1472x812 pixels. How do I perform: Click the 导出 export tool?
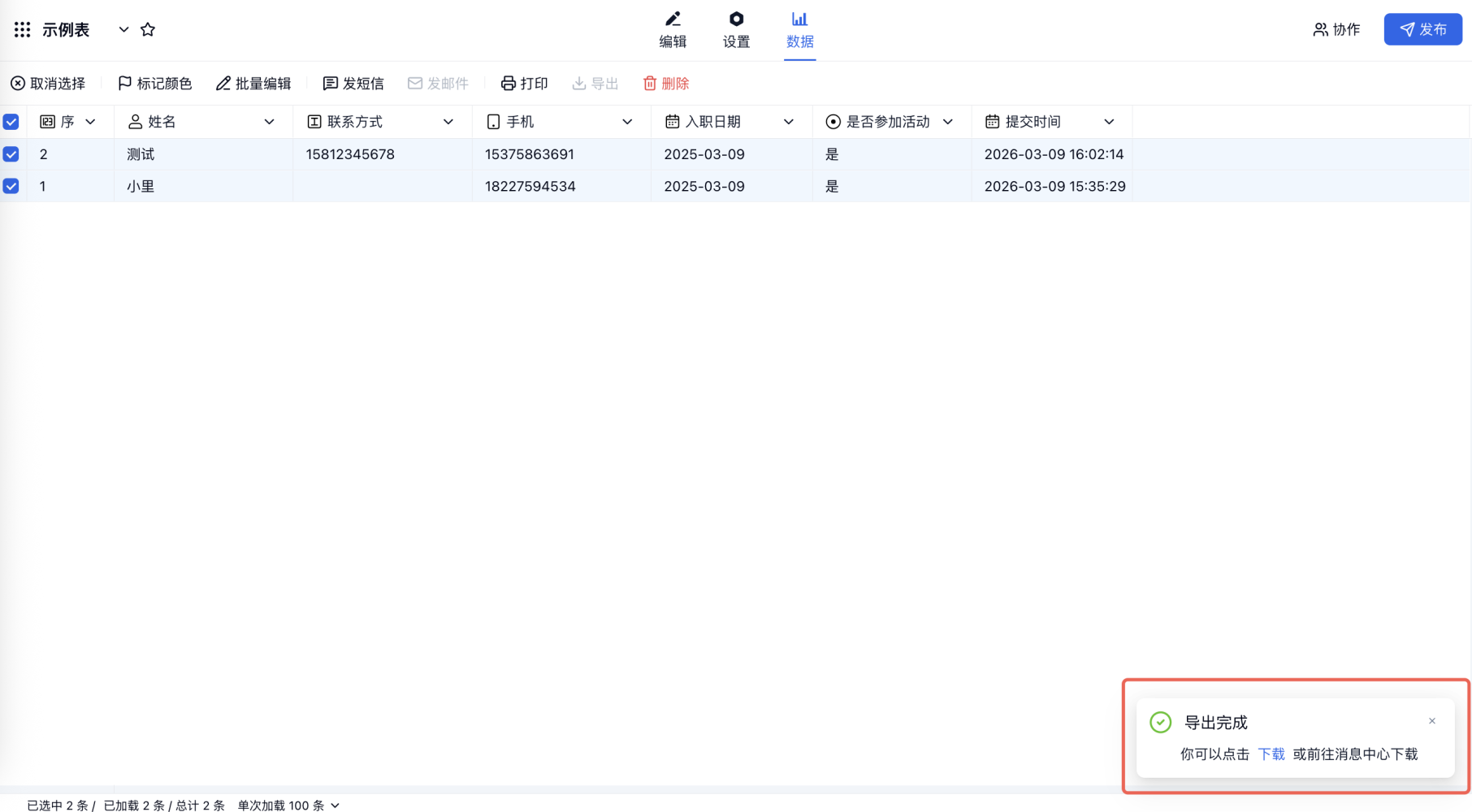(x=595, y=84)
